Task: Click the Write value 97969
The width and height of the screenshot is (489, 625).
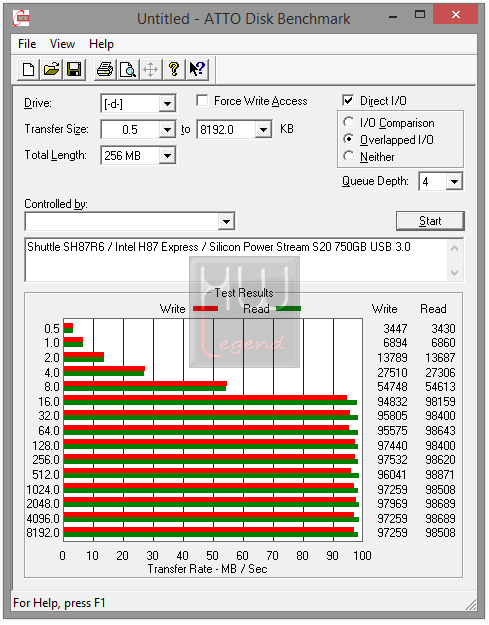Action: pyautogui.click(x=392, y=503)
